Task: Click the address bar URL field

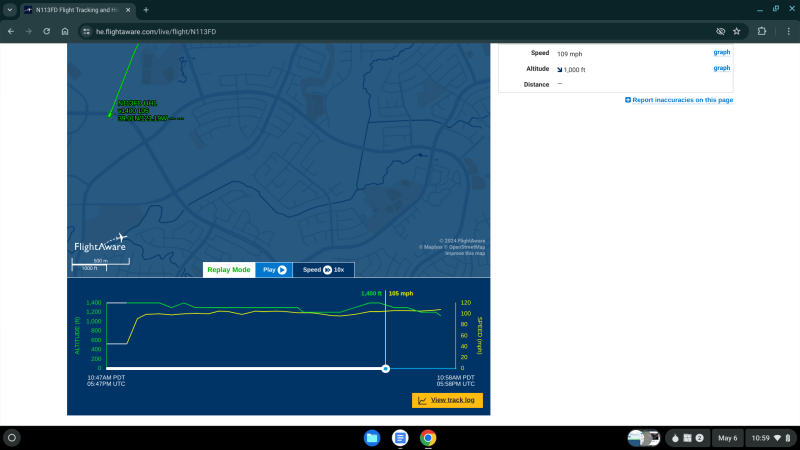Action: (398, 32)
